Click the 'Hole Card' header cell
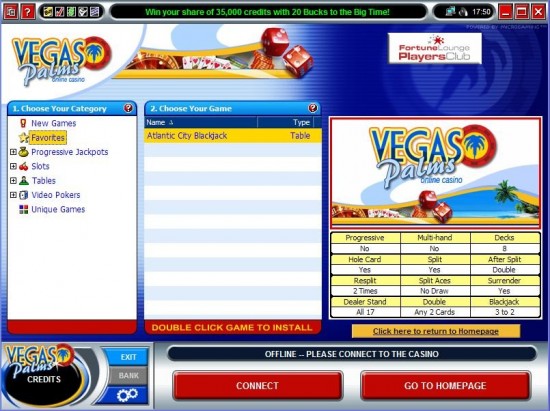Image resolution: width=550 pixels, height=411 pixels. [365, 260]
